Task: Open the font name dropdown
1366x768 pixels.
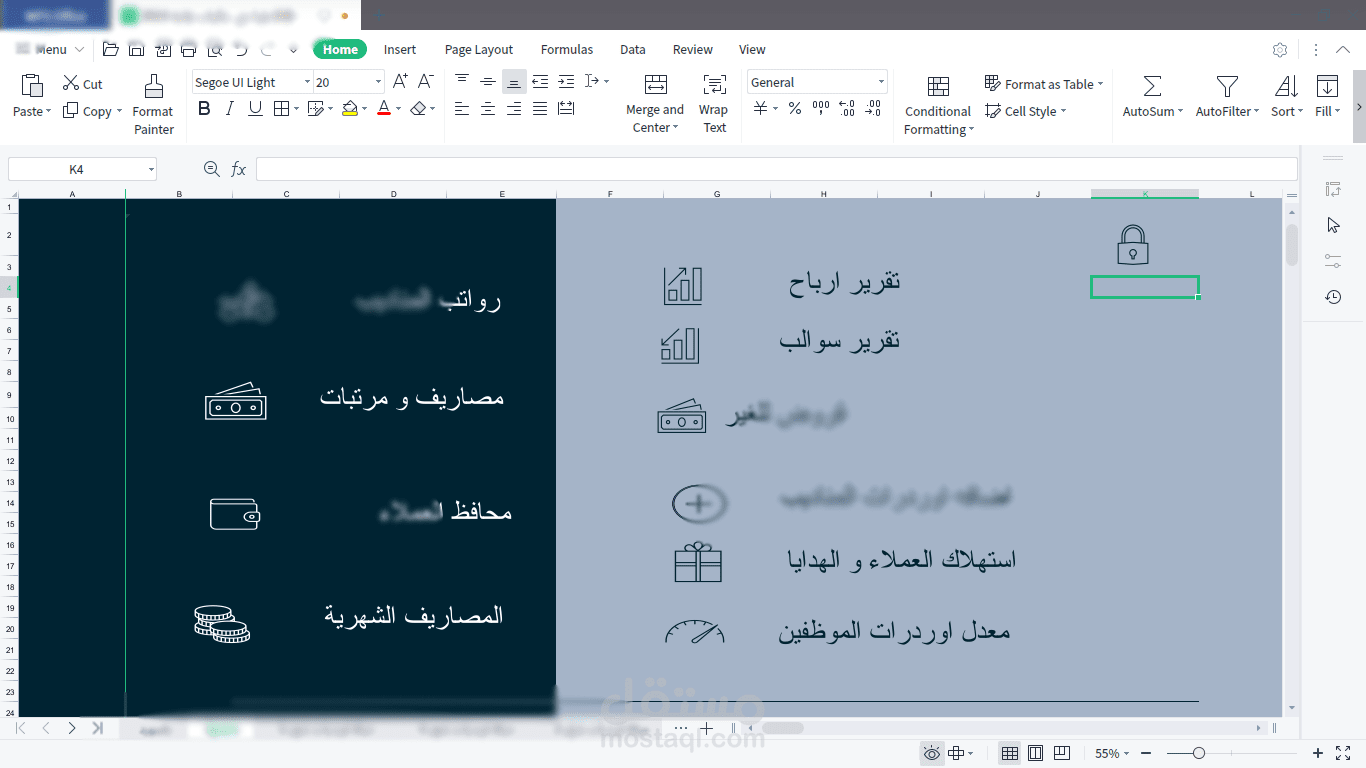Action: [306, 83]
